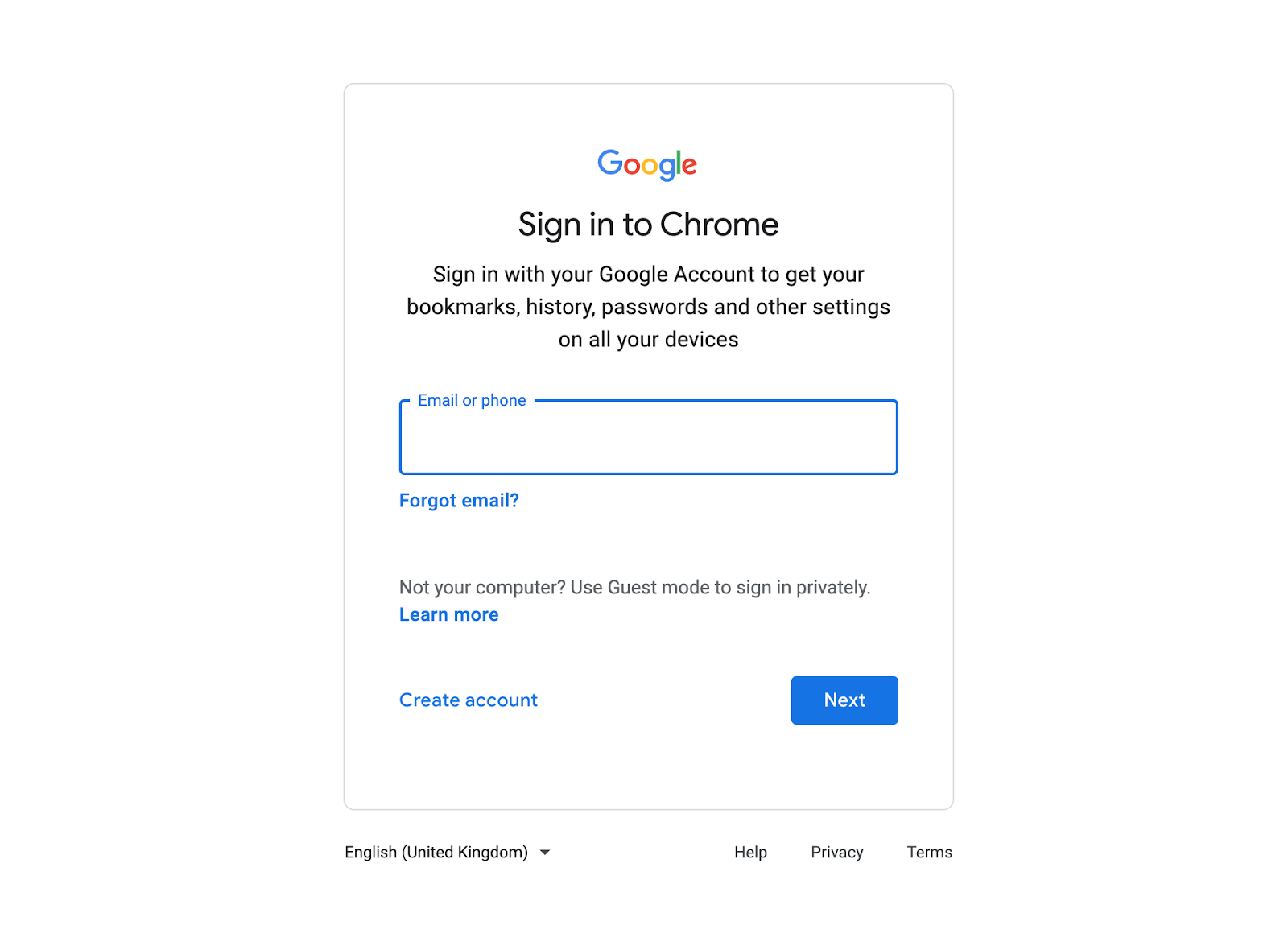The width and height of the screenshot is (1288, 942).
Task: Click the blue 'e' in the Google logo
Action: tap(690, 166)
